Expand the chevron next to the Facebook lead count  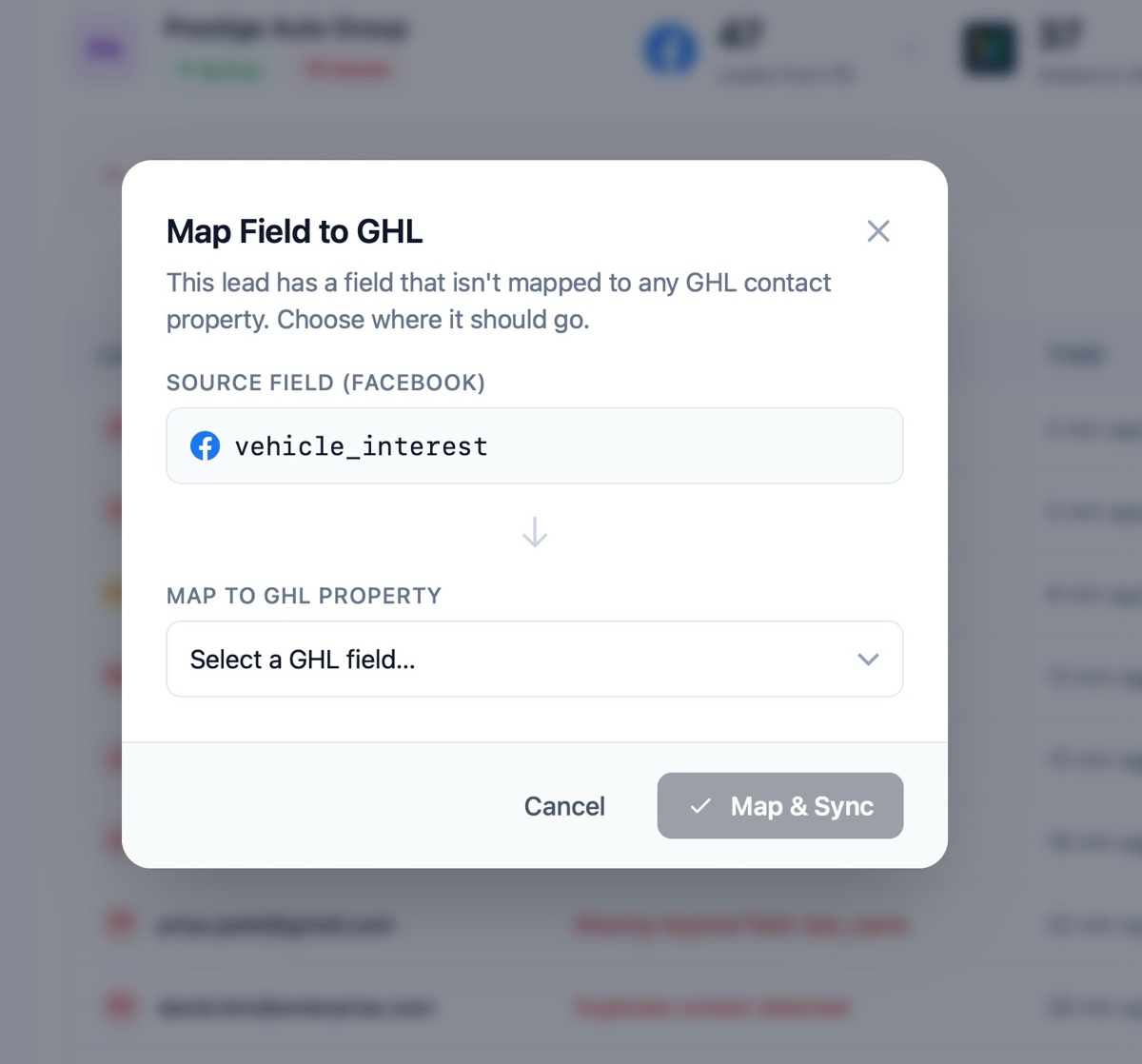(909, 49)
